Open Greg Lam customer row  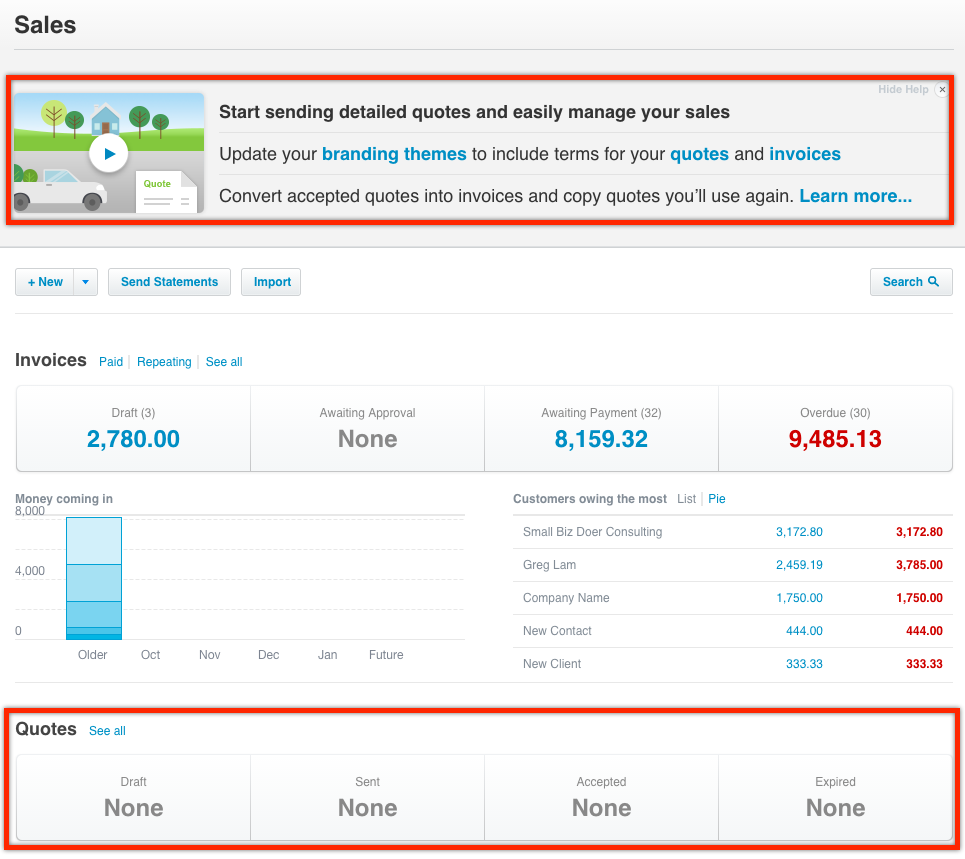(x=549, y=565)
